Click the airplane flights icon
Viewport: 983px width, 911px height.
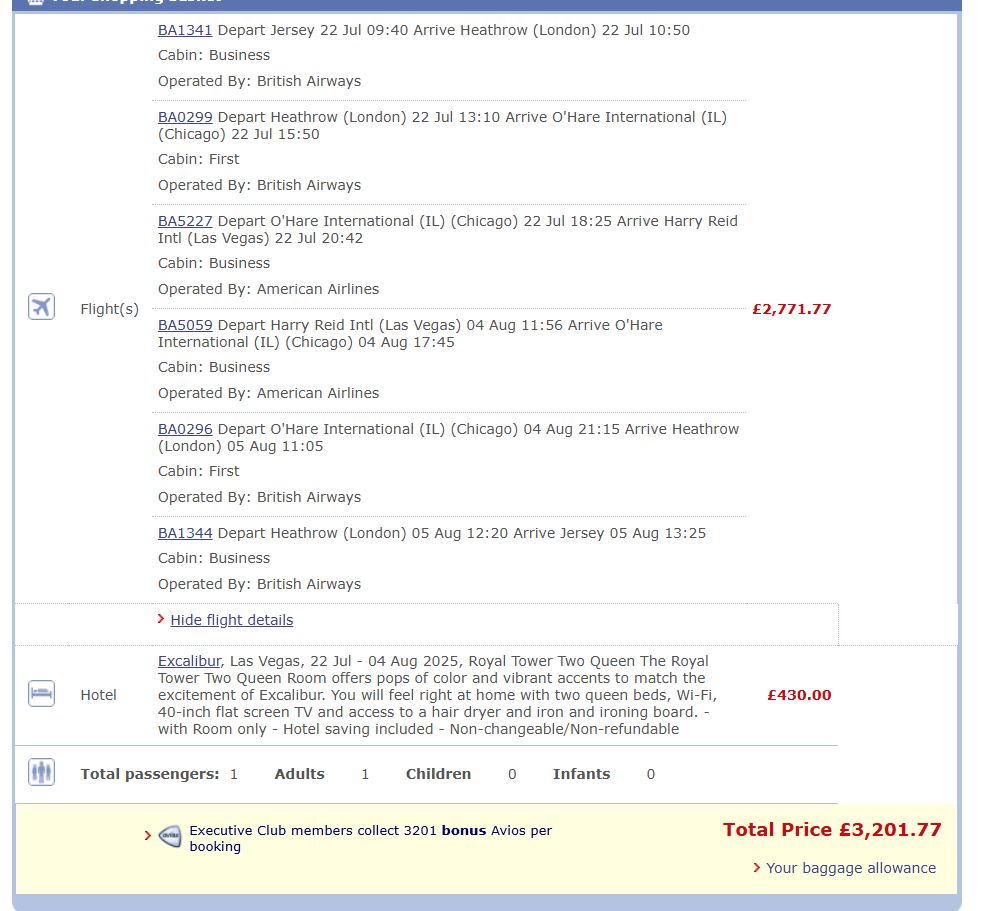(x=41, y=307)
